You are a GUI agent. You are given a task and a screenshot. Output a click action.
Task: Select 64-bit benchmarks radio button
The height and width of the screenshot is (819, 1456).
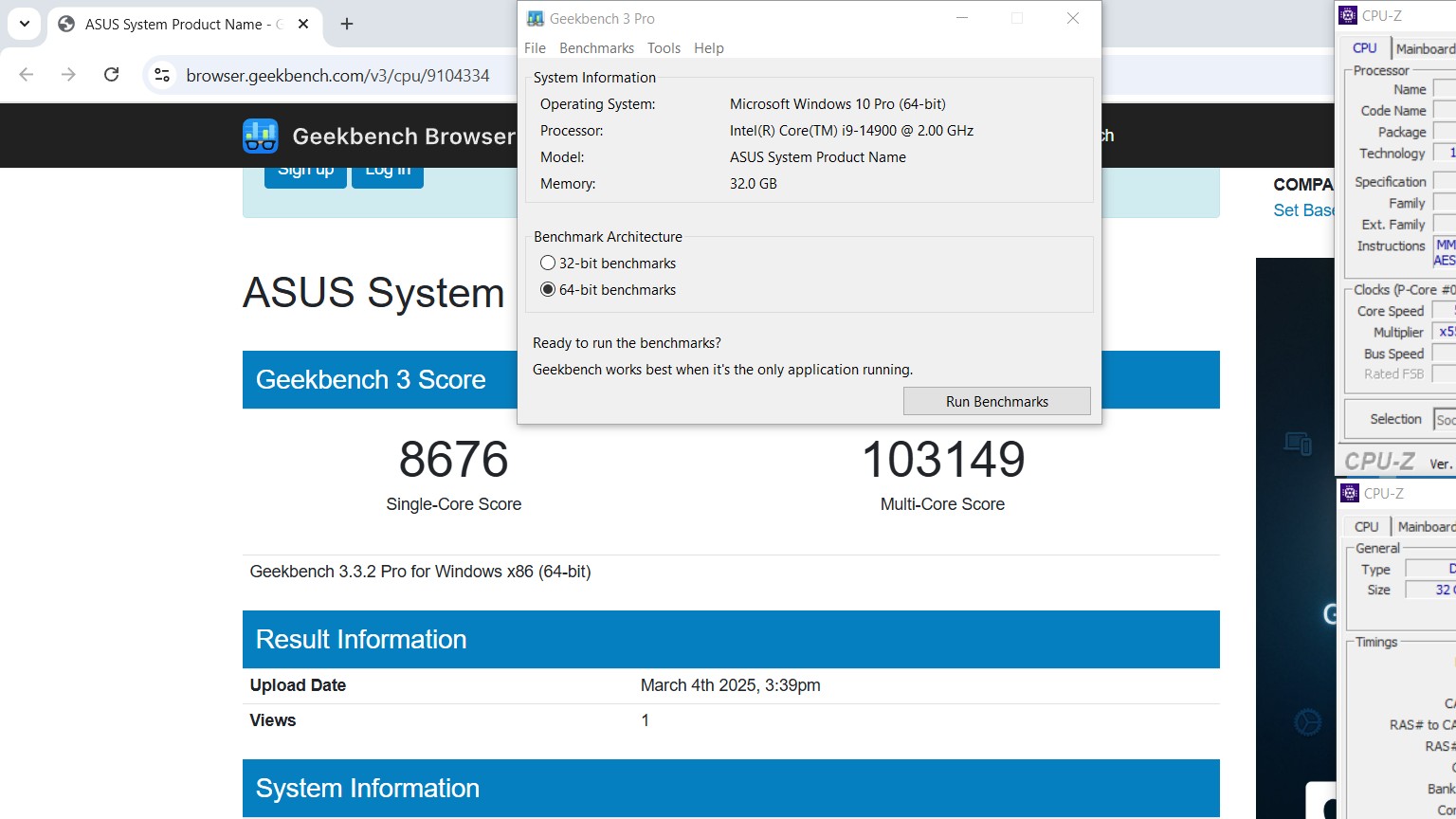click(x=548, y=289)
